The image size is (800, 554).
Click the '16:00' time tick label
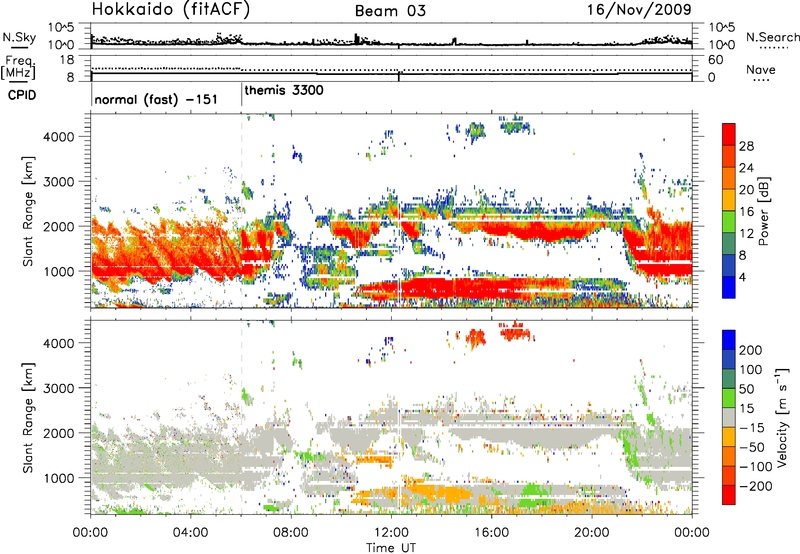(491, 533)
